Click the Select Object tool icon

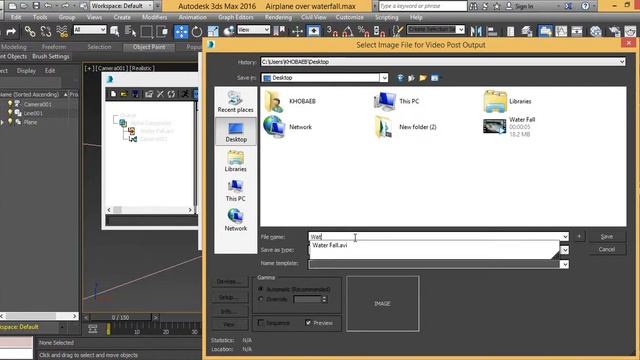115,31
